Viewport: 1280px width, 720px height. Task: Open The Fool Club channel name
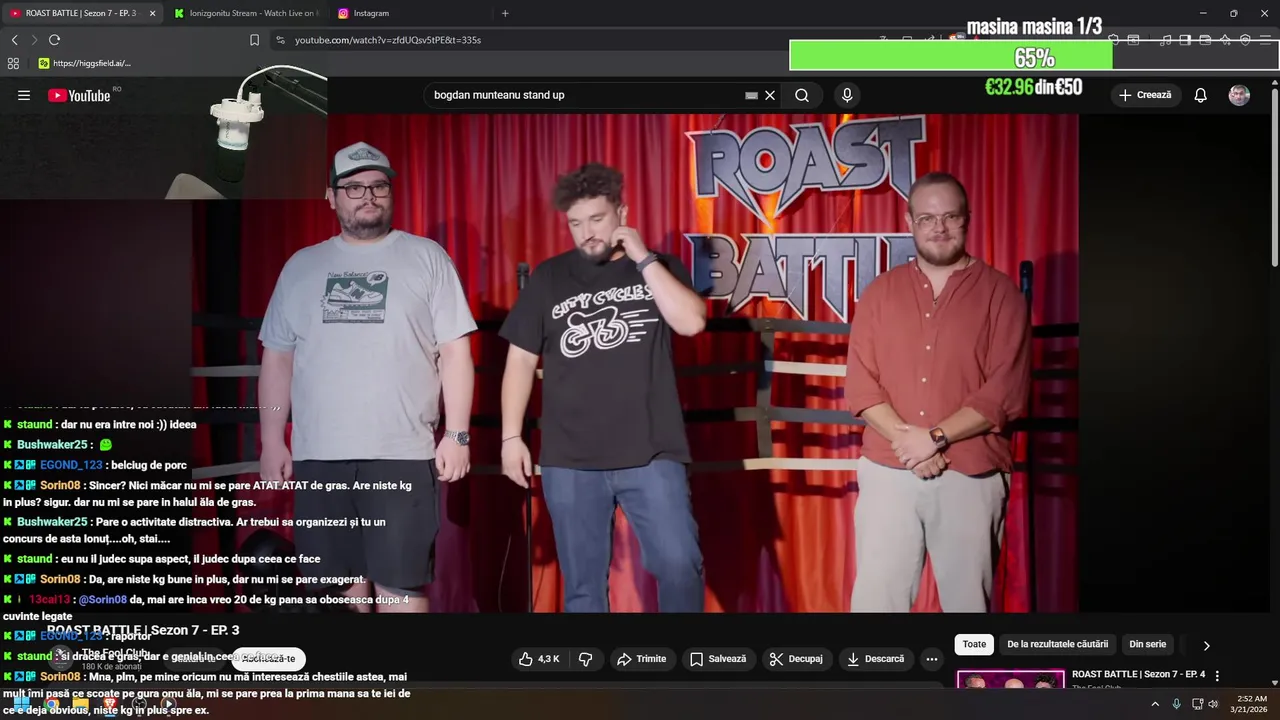pos(116,653)
